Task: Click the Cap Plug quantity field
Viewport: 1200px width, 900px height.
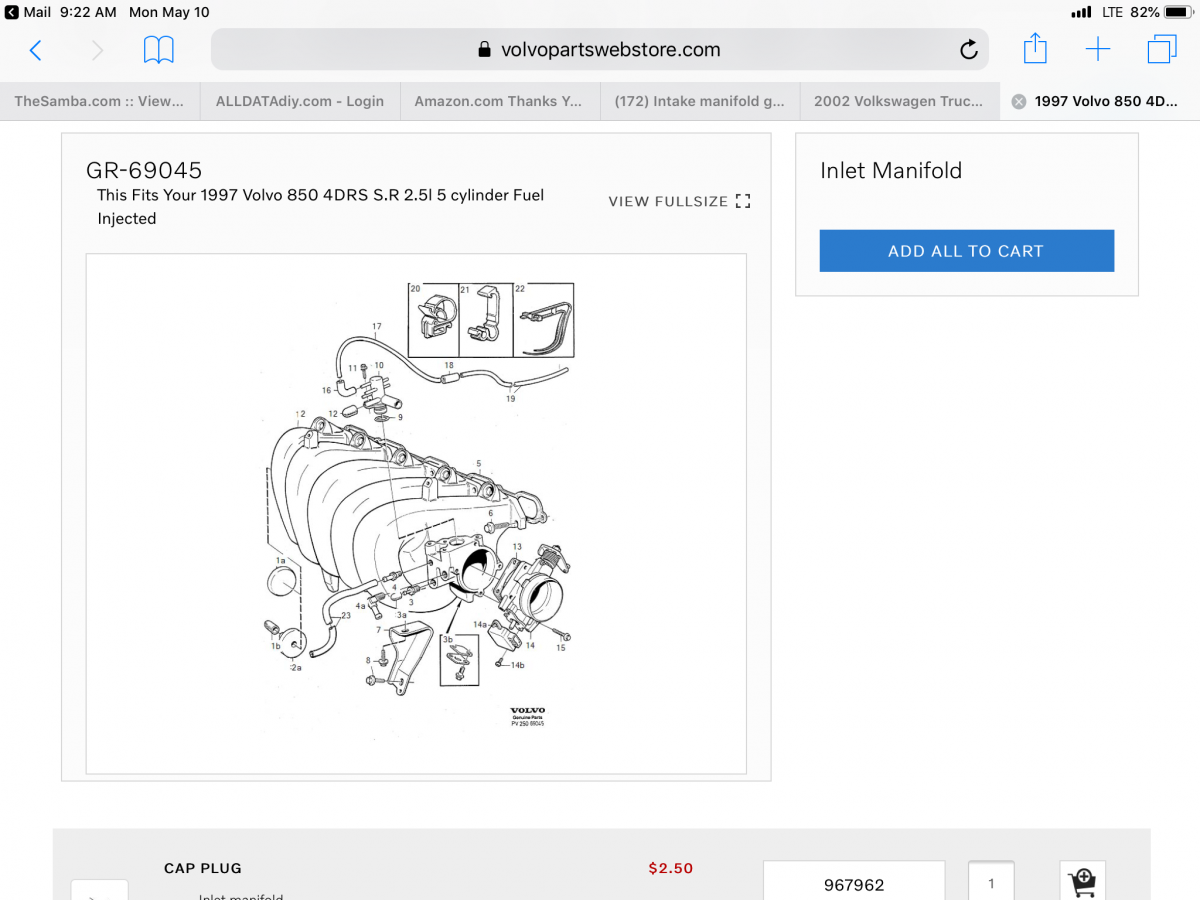Action: pyautogui.click(x=991, y=883)
